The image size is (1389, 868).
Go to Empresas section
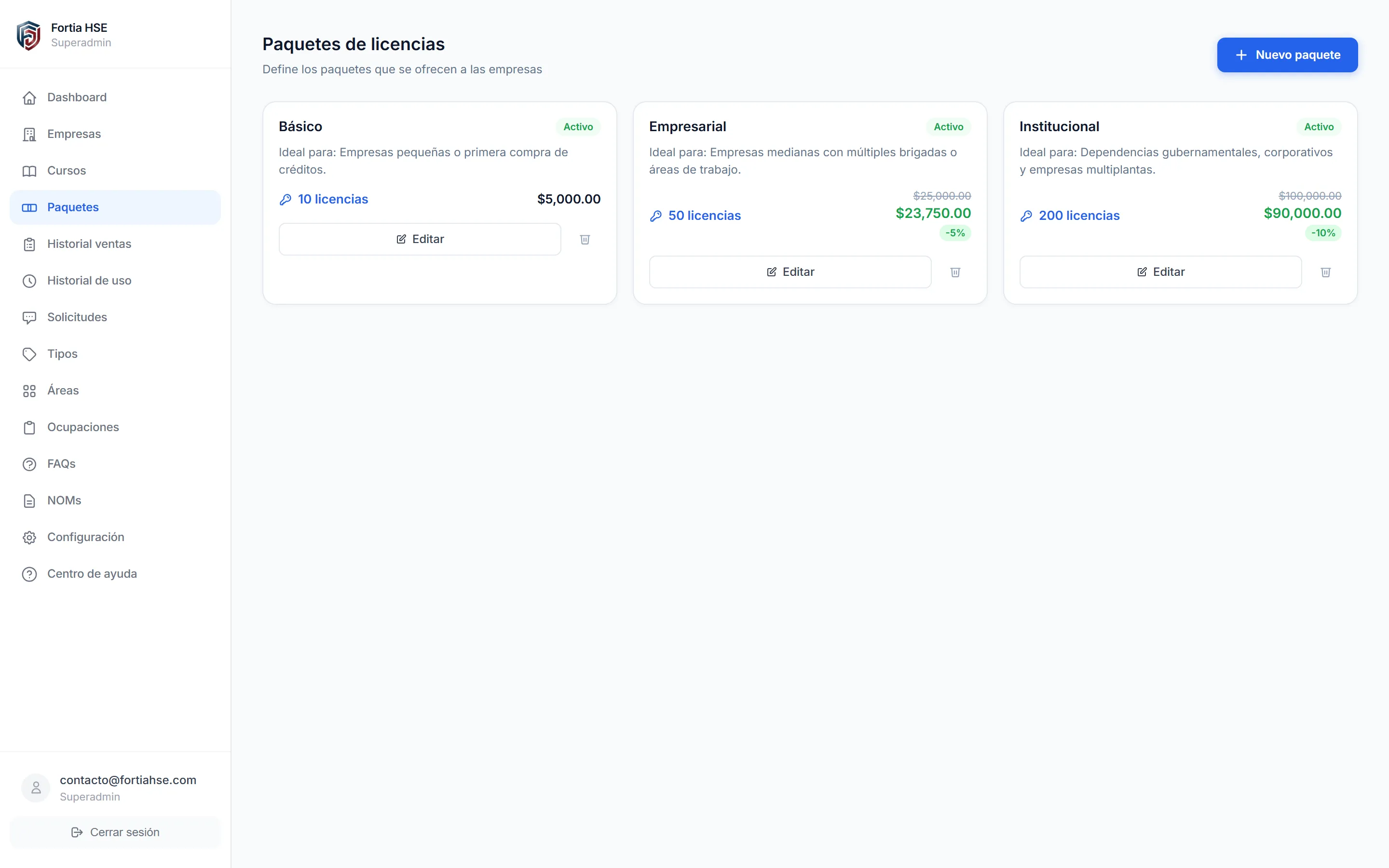pos(115,135)
